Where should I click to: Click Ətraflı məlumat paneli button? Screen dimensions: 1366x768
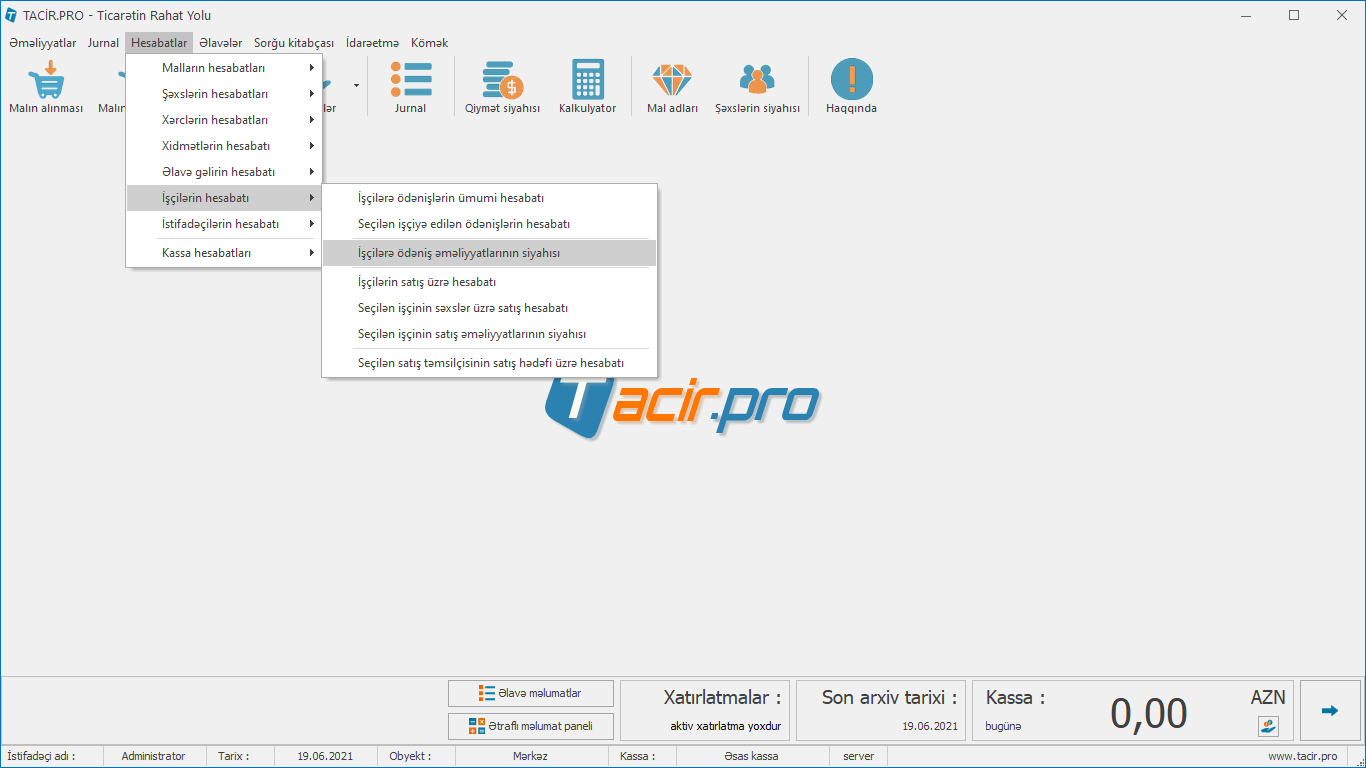(530, 726)
